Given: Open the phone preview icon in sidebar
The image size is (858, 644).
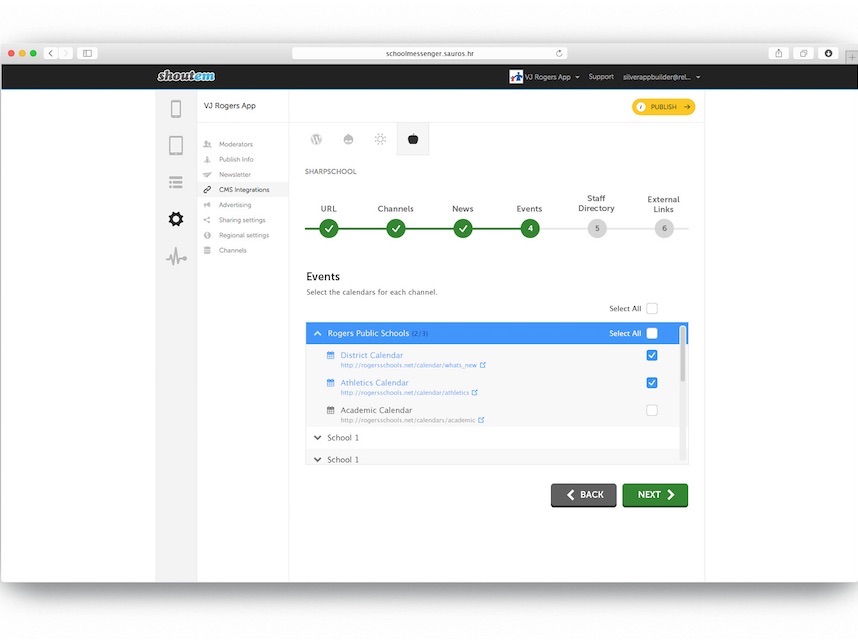Looking at the screenshot, I should click(x=176, y=109).
